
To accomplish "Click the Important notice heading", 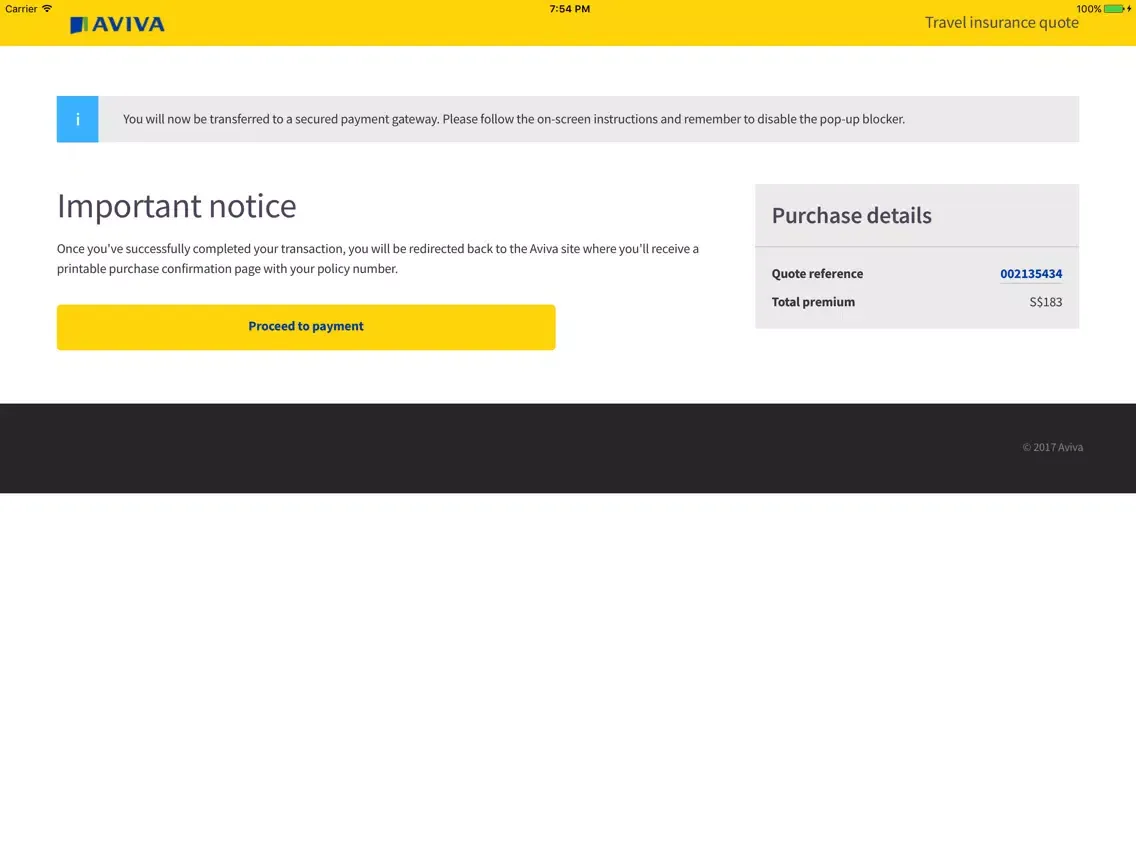I will 177,206.
